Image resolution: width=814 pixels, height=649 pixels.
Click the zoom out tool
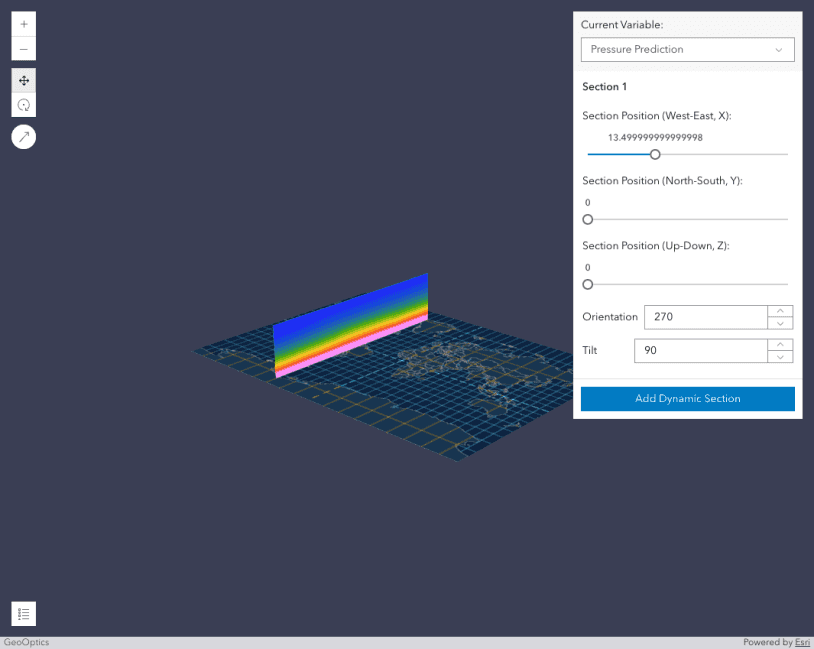pos(23,48)
